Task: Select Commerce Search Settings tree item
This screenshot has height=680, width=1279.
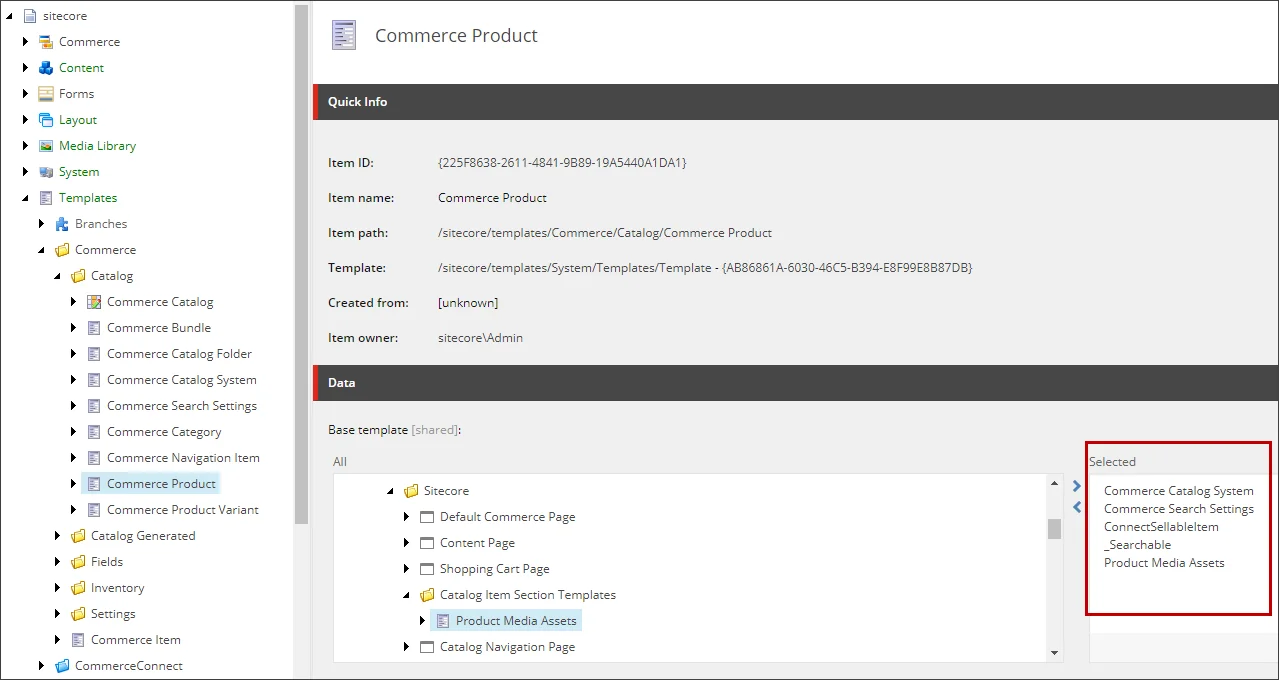Action: coord(182,406)
